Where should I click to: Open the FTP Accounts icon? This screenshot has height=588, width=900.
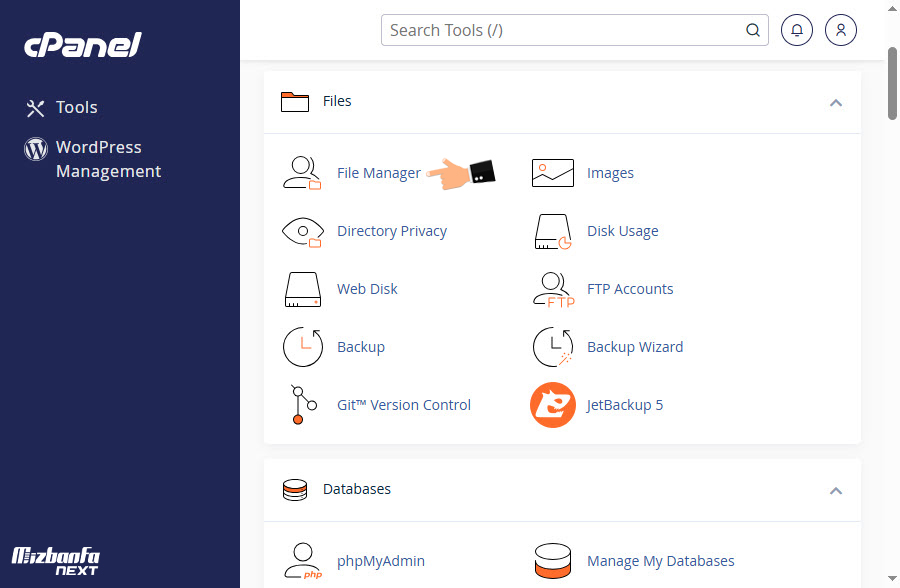point(552,289)
